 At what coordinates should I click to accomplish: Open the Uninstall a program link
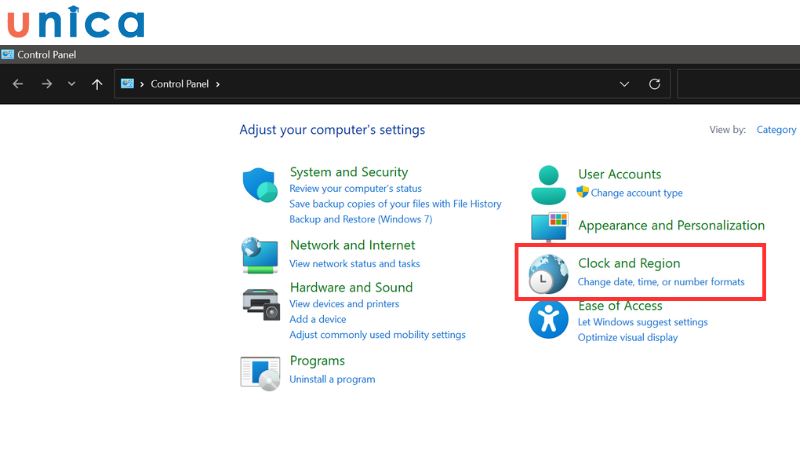click(x=332, y=379)
